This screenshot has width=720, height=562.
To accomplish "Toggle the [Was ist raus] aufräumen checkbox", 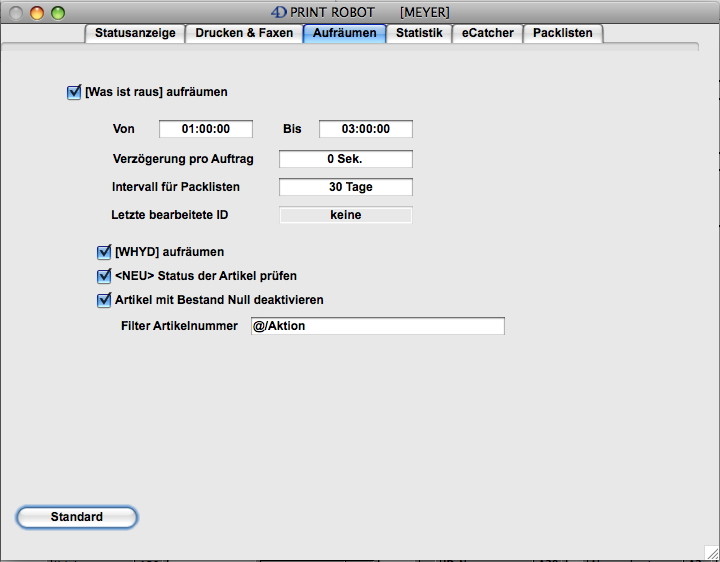I will [74, 92].
